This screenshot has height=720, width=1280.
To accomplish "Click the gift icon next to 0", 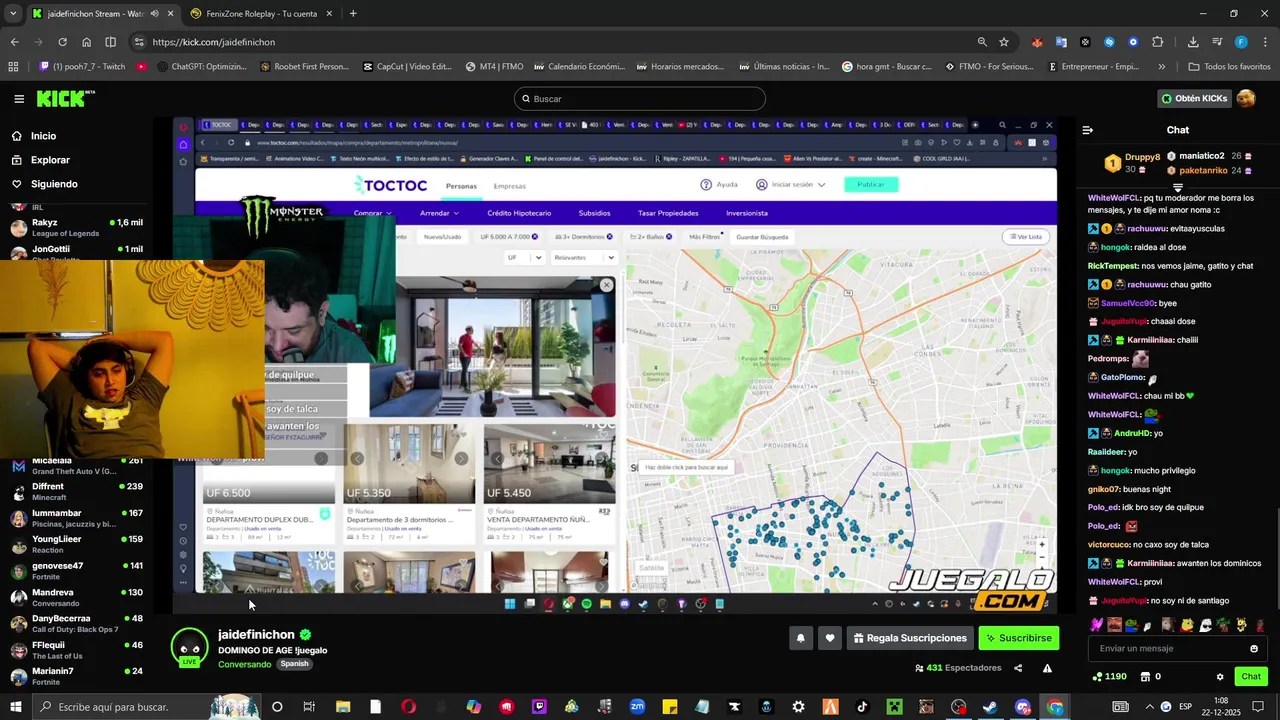I will (x=1143, y=677).
